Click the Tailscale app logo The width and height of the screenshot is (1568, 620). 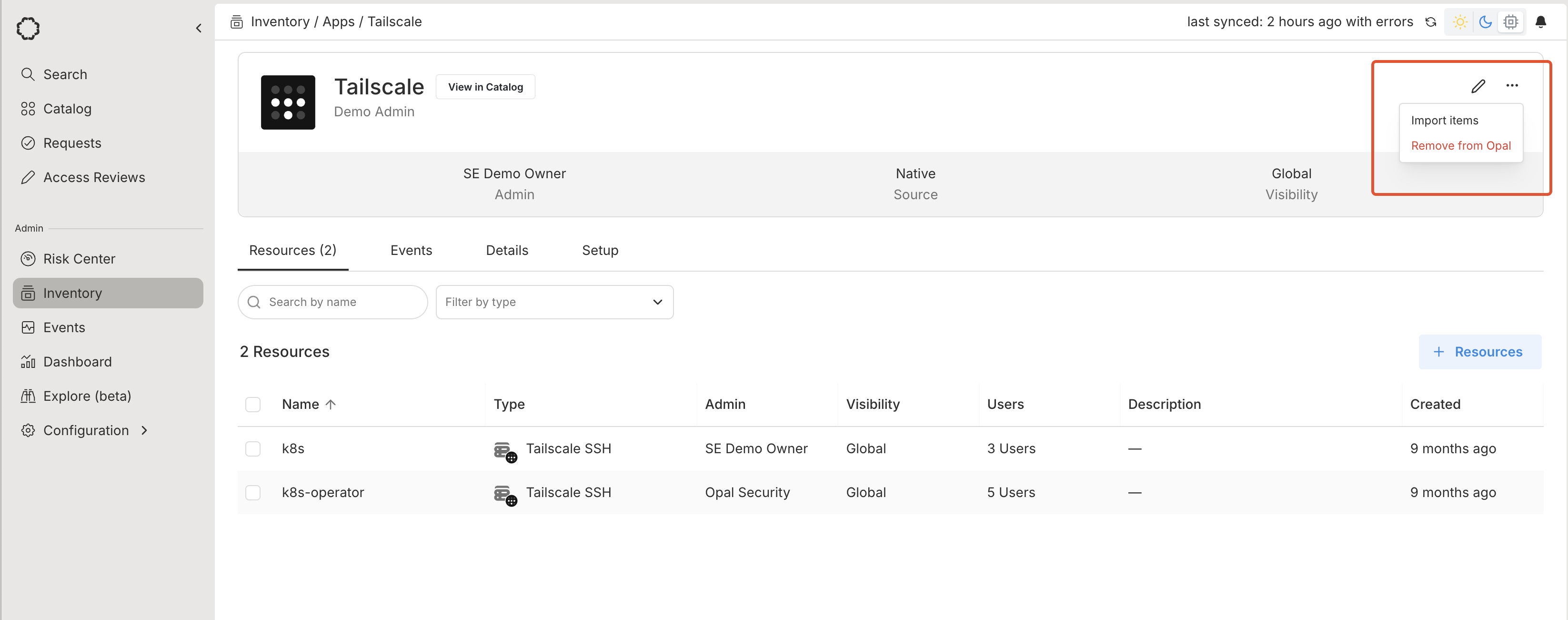pyautogui.click(x=288, y=102)
